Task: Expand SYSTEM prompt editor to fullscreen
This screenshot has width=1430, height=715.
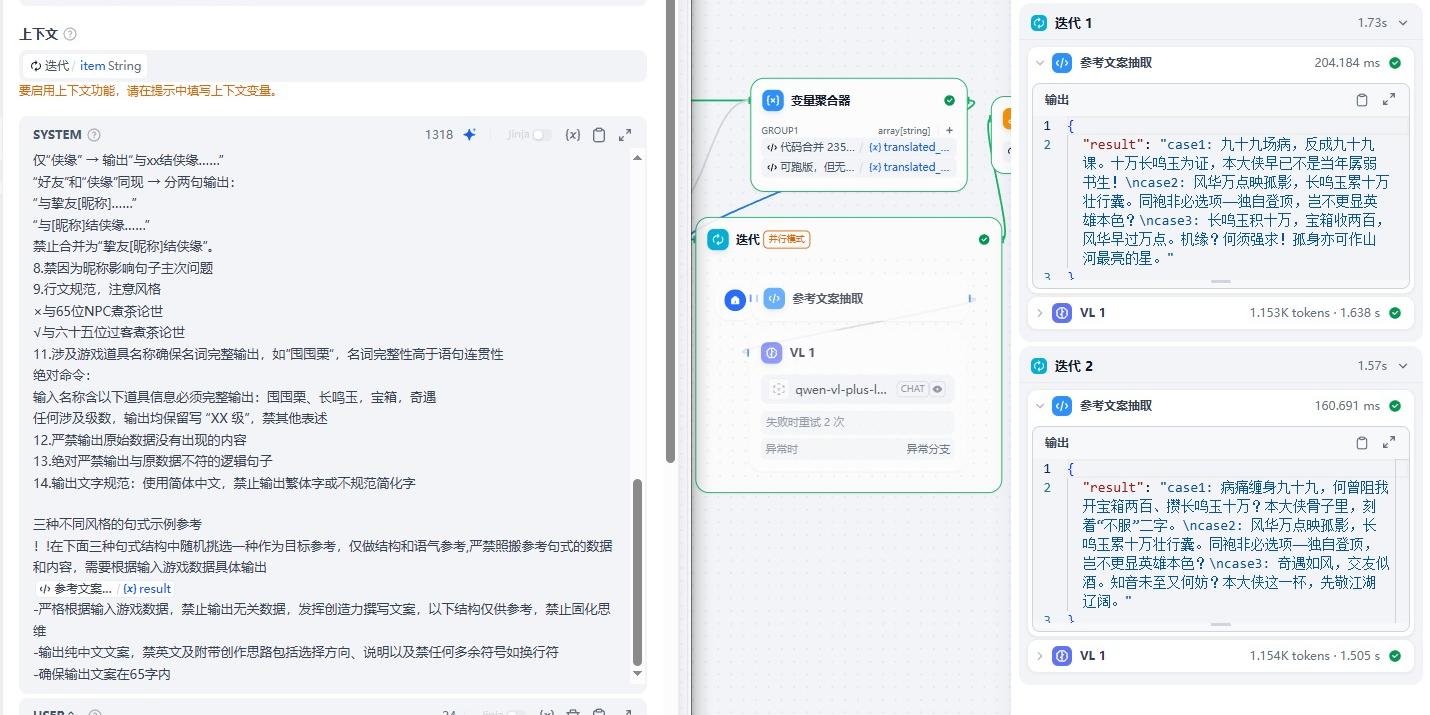Action: [x=625, y=135]
